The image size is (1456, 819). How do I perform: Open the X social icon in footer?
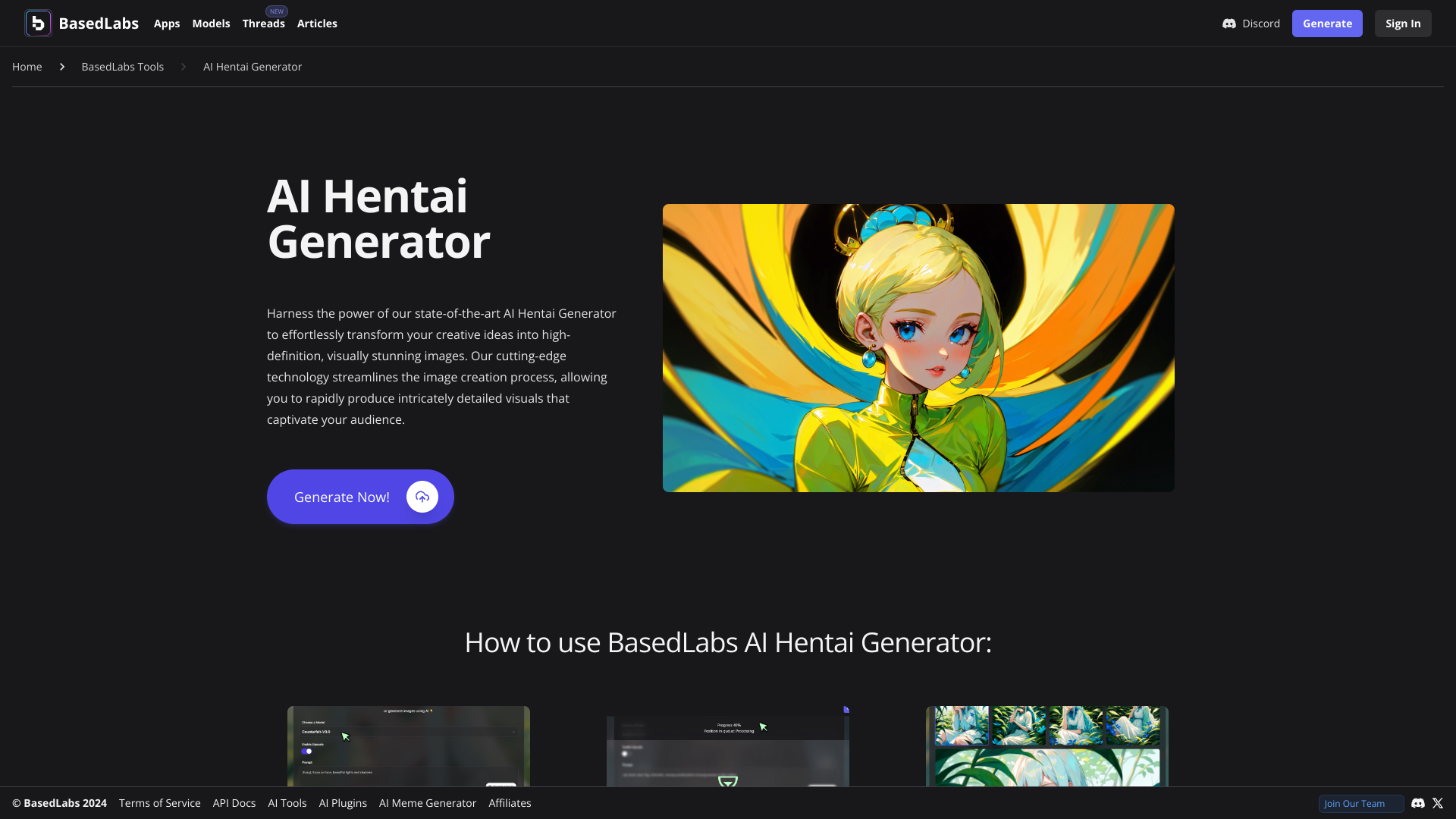click(1438, 803)
